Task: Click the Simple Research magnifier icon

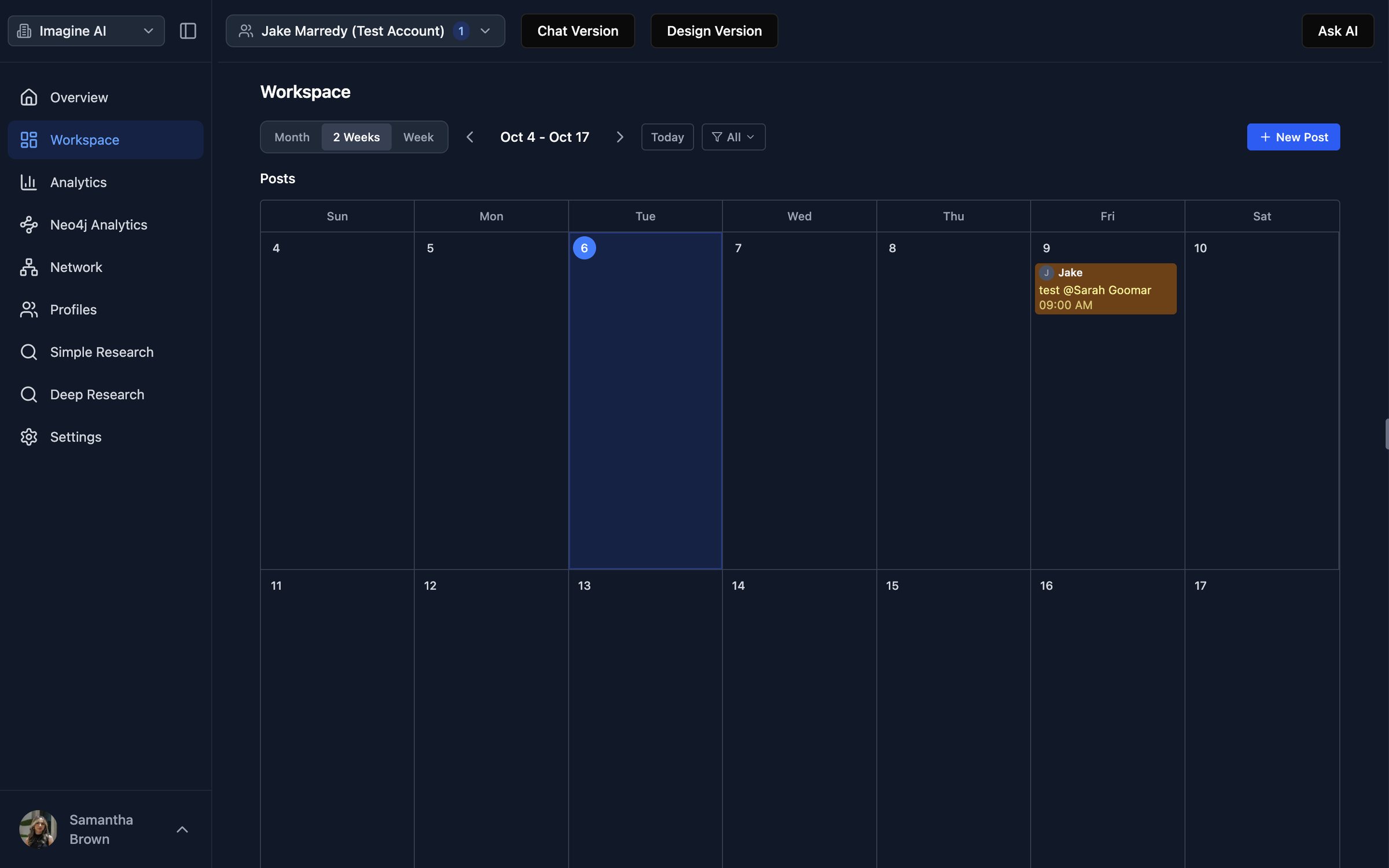Action: tap(28, 352)
